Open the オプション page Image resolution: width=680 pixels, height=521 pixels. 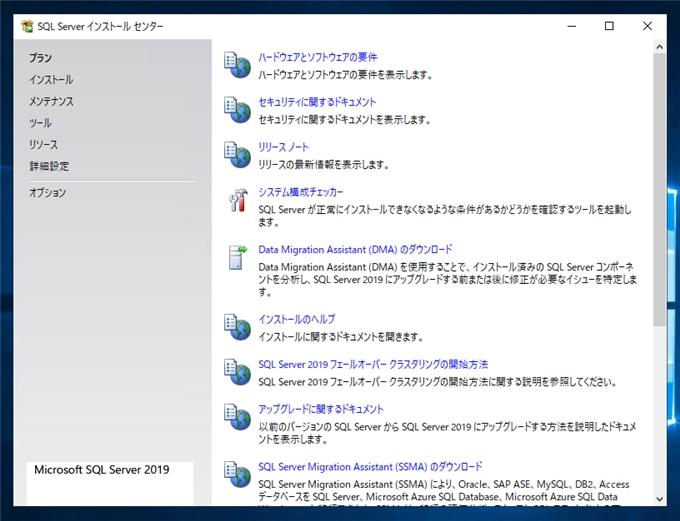pos(47,193)
